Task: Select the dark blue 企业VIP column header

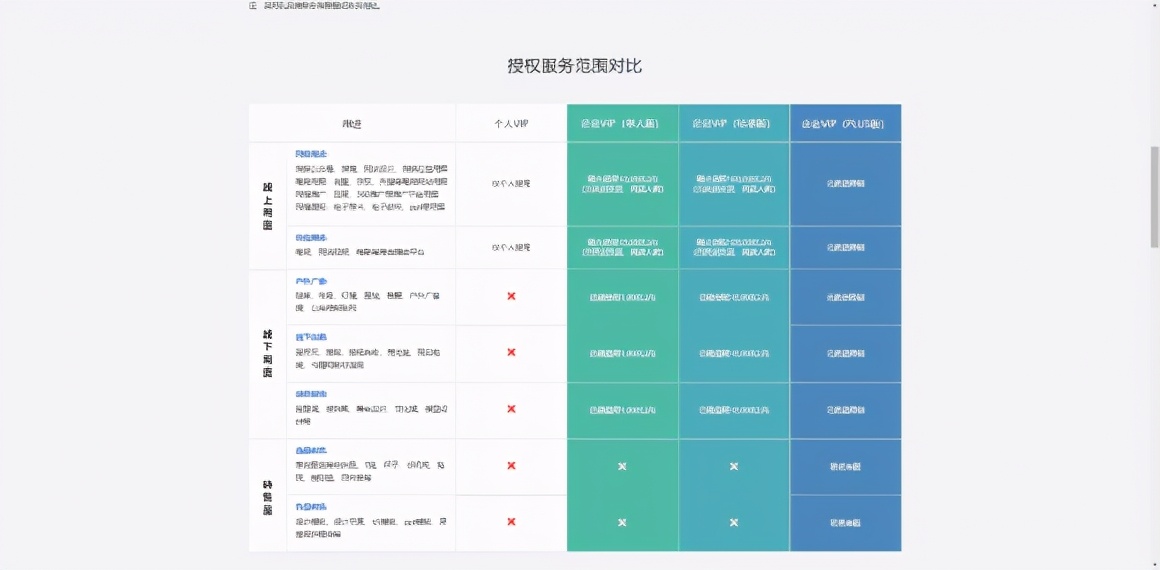Action: tap(846, 123)
